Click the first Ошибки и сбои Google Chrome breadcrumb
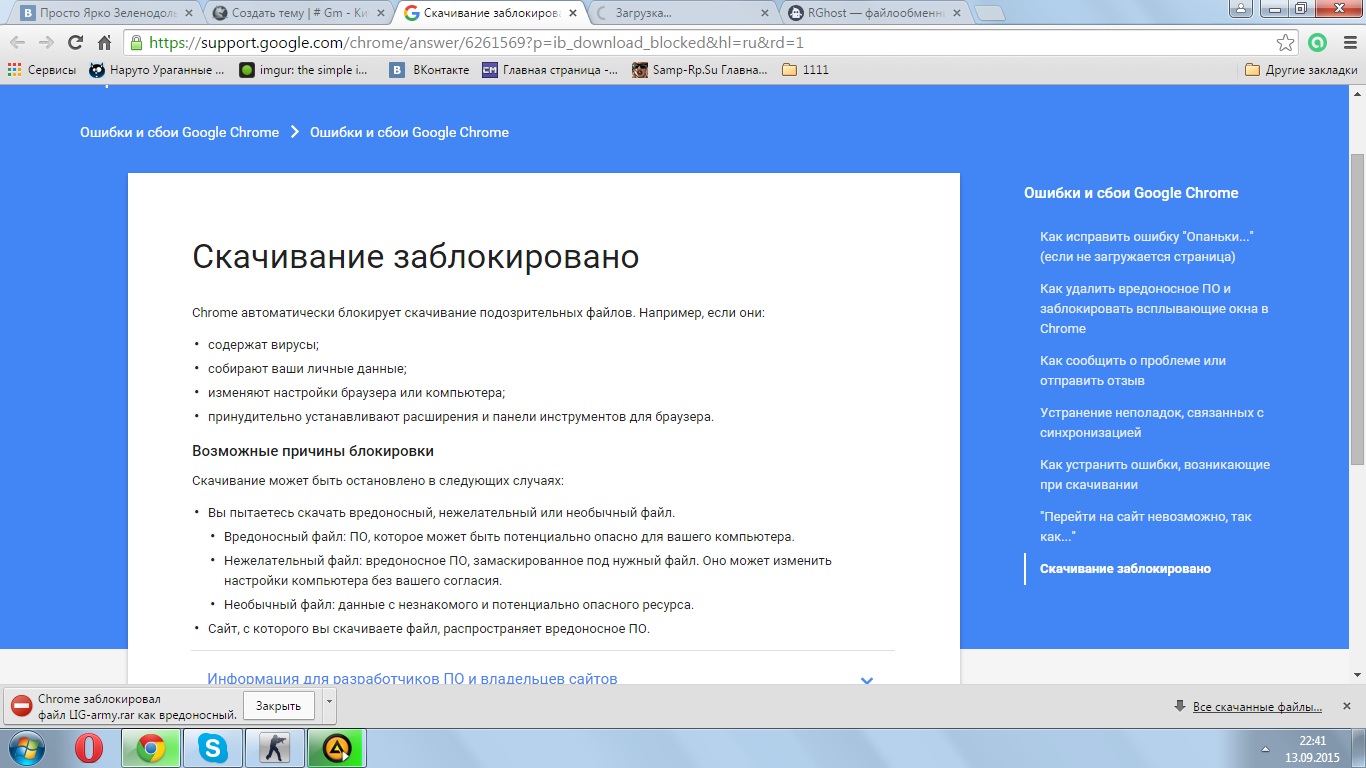Viewport: 1366px width, 768px height. pos(180,132)
